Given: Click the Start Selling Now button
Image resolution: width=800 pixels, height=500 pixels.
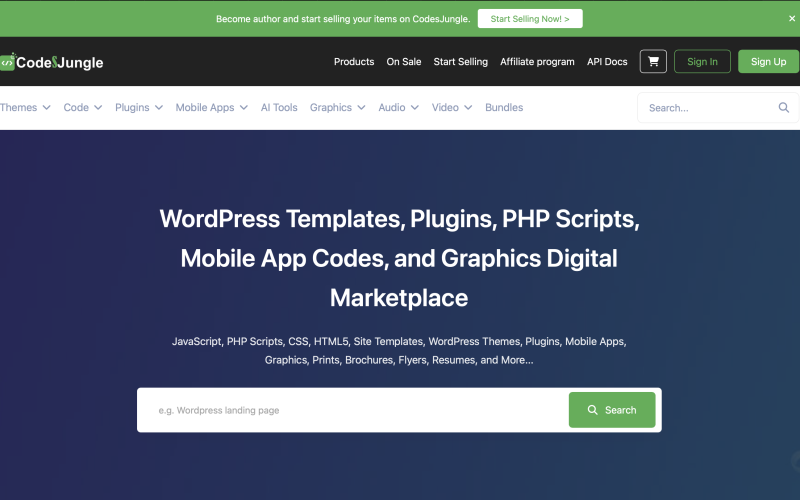Looking at the screenshot, I should (530, 19).
